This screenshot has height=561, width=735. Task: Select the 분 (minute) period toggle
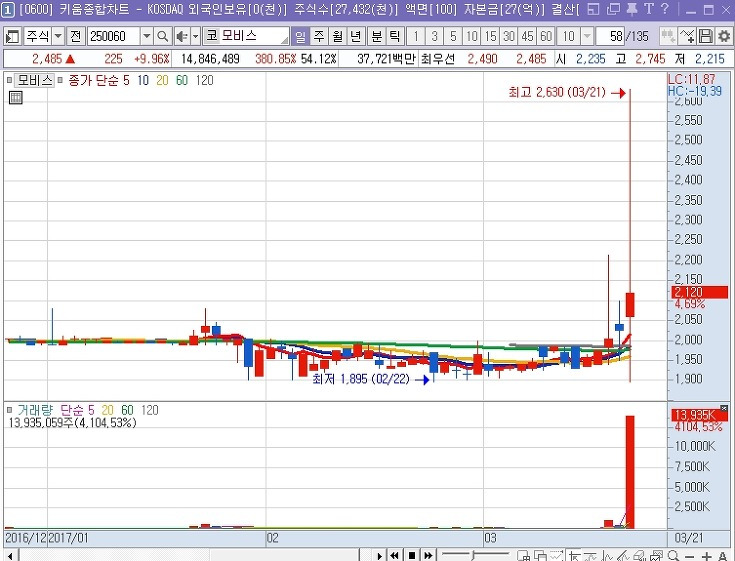tap(376, 36)
